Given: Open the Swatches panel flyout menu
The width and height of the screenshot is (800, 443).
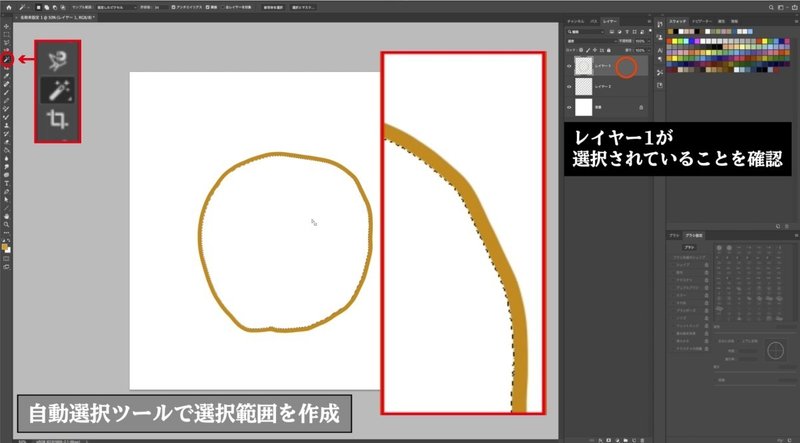Looking at the screenshot, I should point(795,21).
